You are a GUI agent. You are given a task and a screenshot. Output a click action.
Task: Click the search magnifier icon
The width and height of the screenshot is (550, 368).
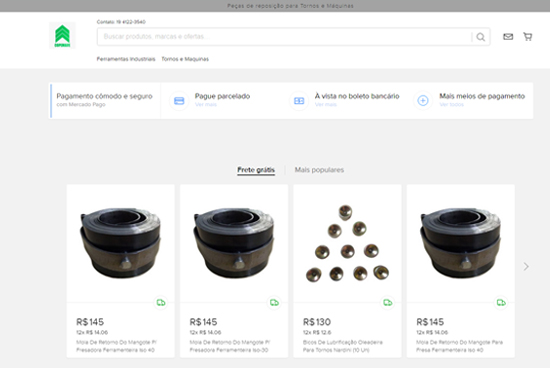click(481, 37)
